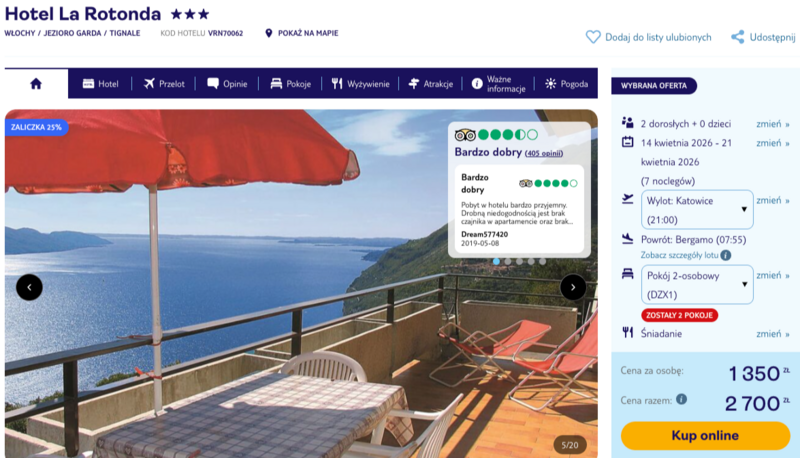Show previous photo with left arrow
The image size is (800, 458).
pyautogui.click(x=29, y=287)
